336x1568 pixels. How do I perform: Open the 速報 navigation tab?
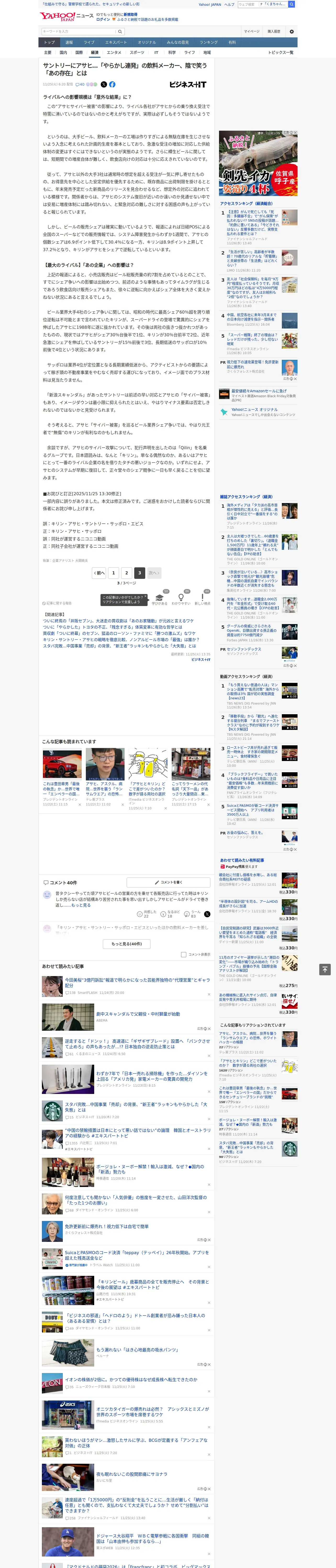(69, 43)
